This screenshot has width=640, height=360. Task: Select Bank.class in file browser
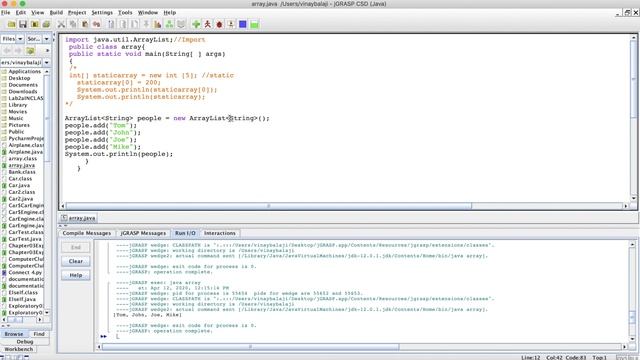(x=22, y=172)
